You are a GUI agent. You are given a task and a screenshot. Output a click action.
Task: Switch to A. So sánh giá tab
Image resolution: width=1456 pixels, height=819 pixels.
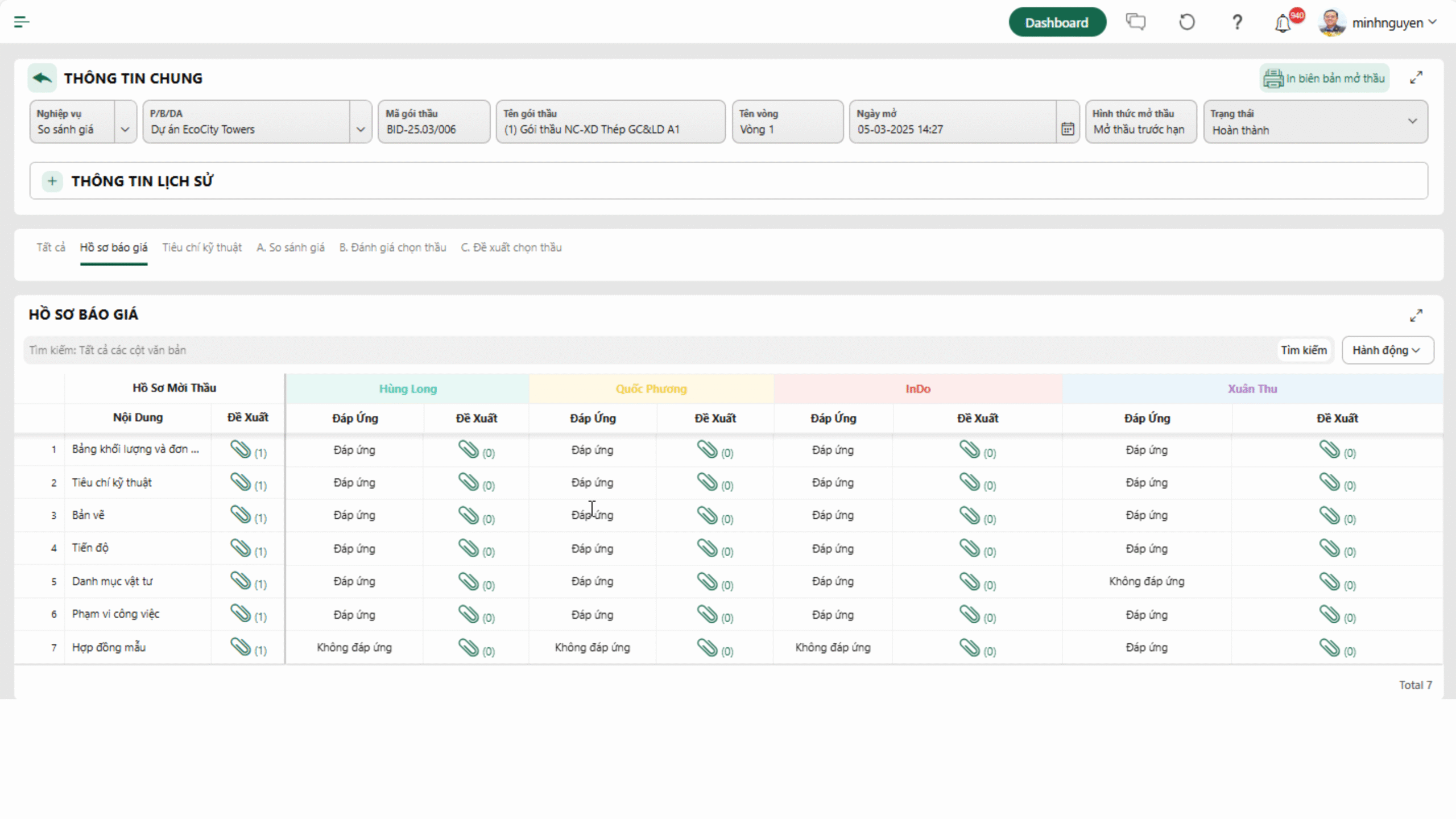tap(290, 247)
